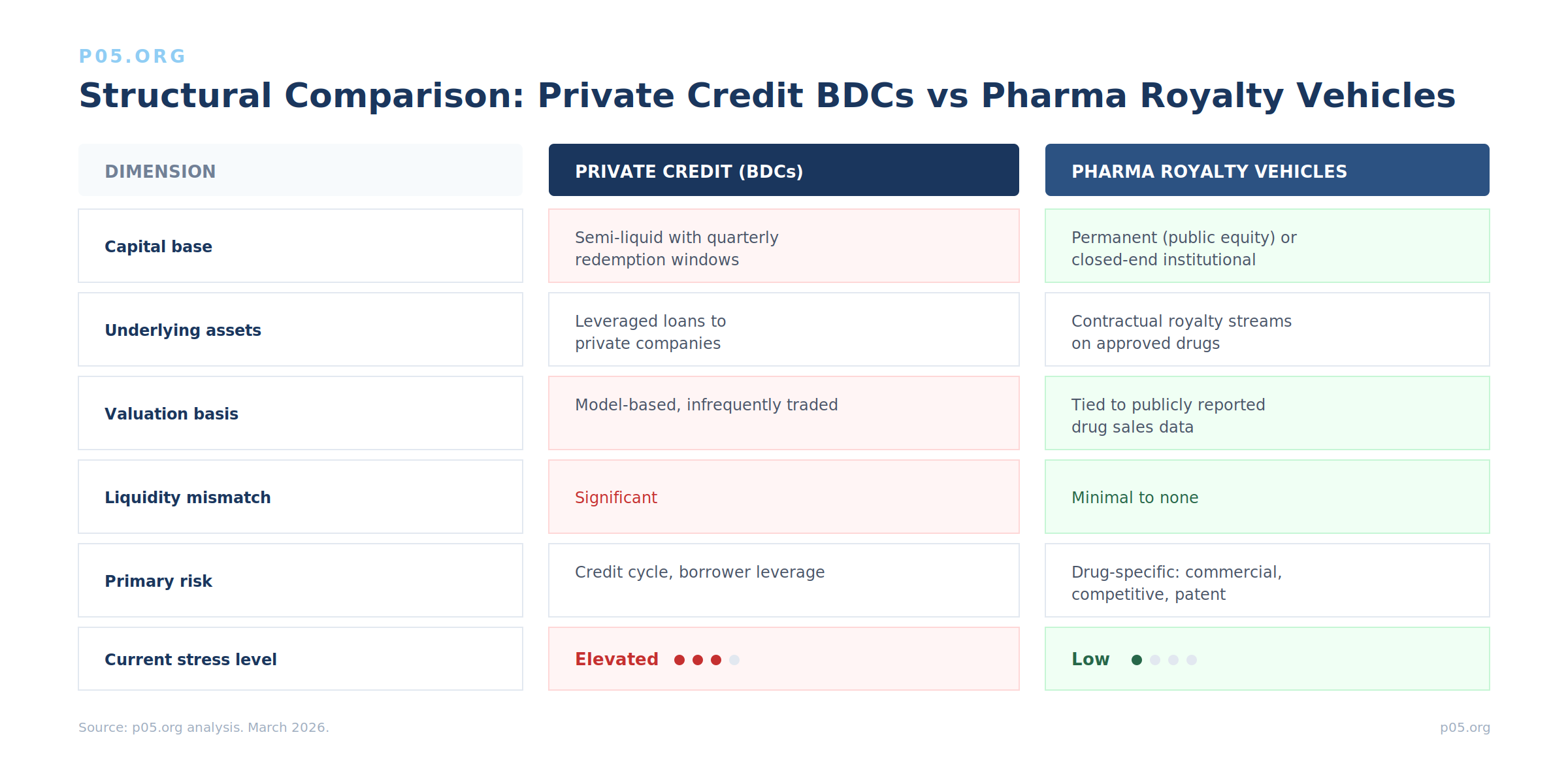Click the P05.ORG brand label above the title

(x=132, y=56)
